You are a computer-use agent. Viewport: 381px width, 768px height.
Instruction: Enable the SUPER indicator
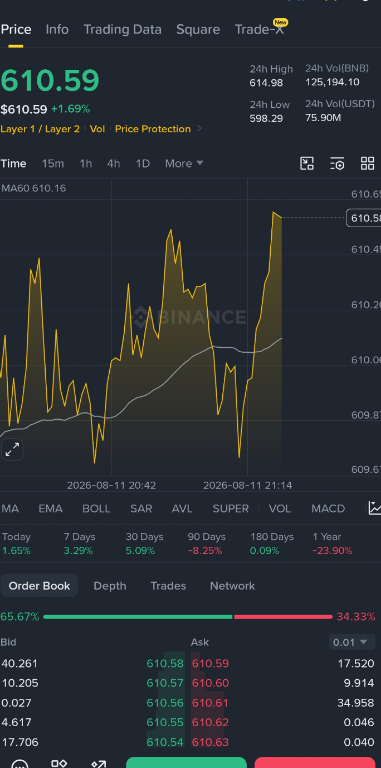pyautogui.click(x=231, y=508)
